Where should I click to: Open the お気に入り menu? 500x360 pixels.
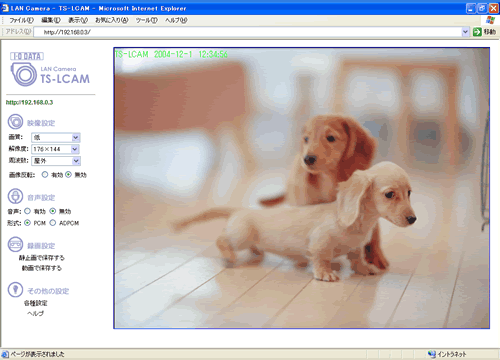point(112,20)
